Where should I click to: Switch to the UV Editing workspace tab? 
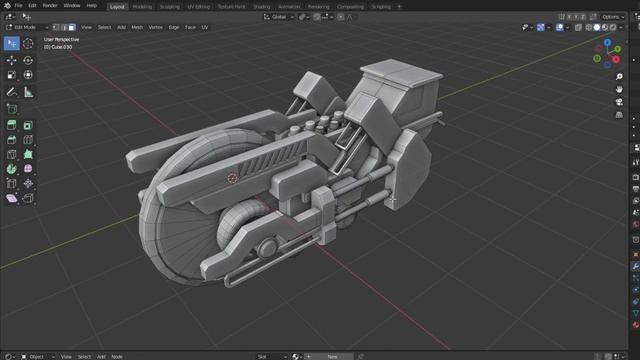click(x=198, y=7)
